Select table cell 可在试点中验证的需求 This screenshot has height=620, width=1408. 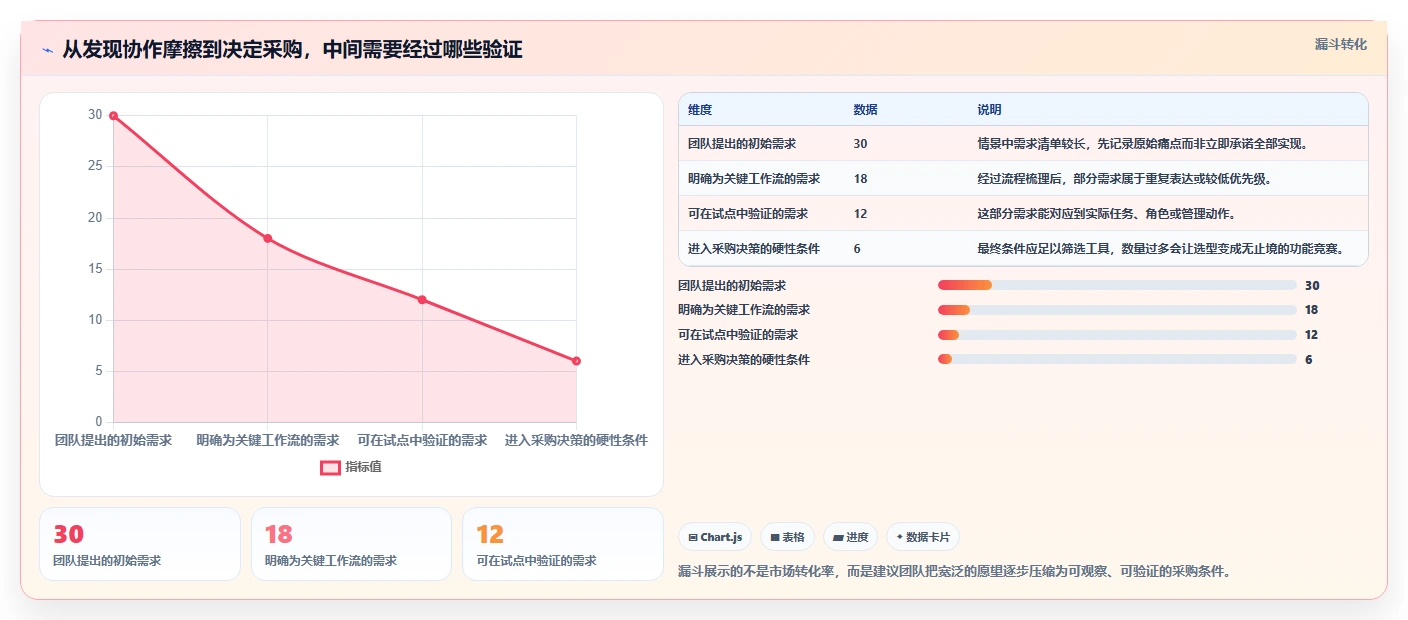point(748,214)
